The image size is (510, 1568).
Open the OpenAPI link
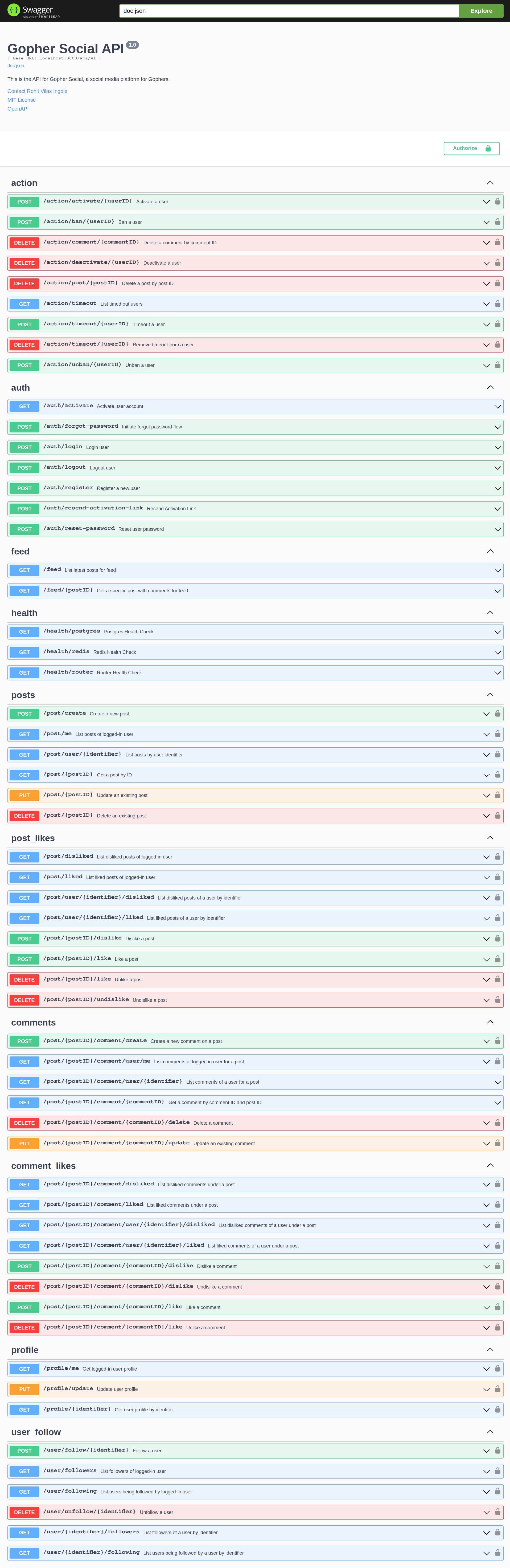pyautogui.click(x=18, y=109)
